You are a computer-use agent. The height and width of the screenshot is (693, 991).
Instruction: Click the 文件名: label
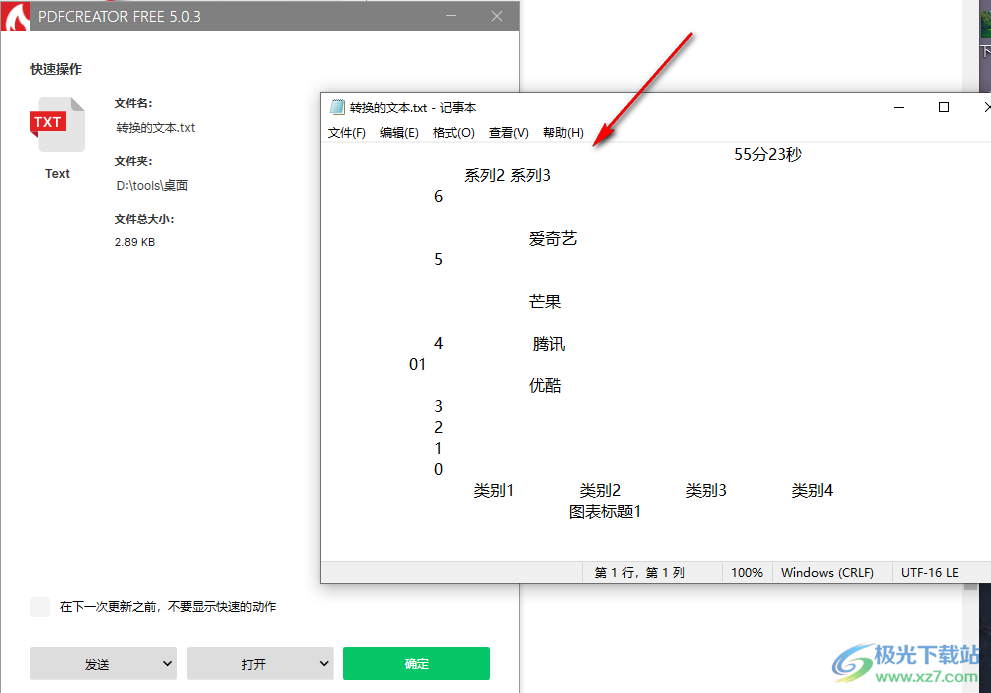133,103
